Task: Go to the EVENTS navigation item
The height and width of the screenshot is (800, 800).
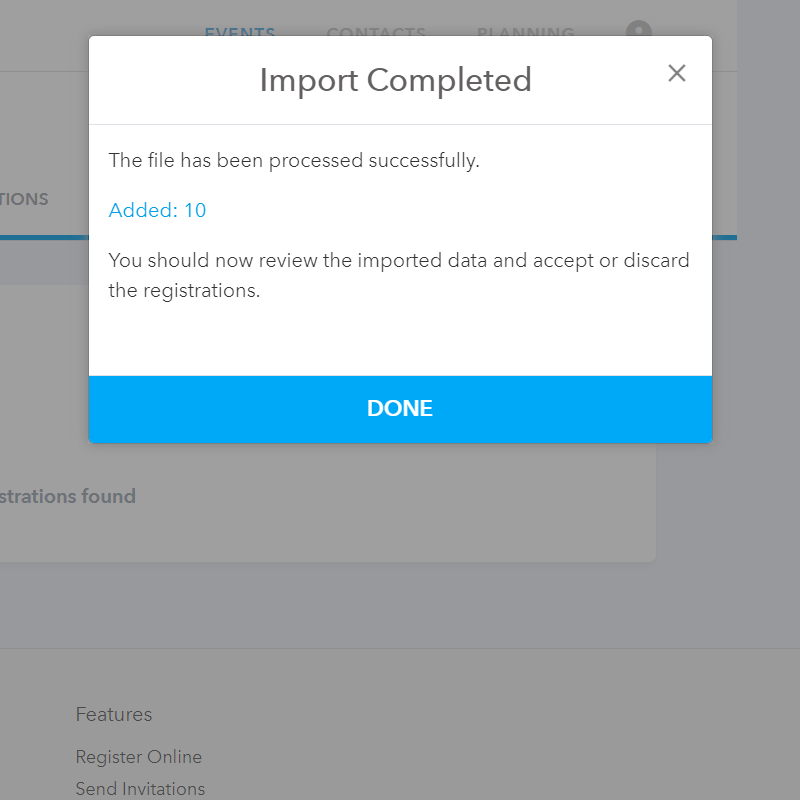Action: coord(240,32)
